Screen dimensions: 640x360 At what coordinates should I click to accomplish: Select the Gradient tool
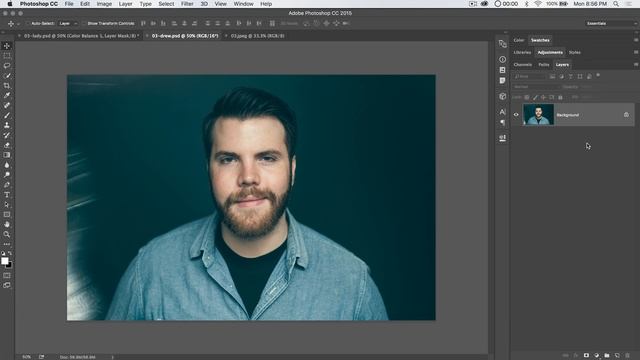click(x=7, y=155)
